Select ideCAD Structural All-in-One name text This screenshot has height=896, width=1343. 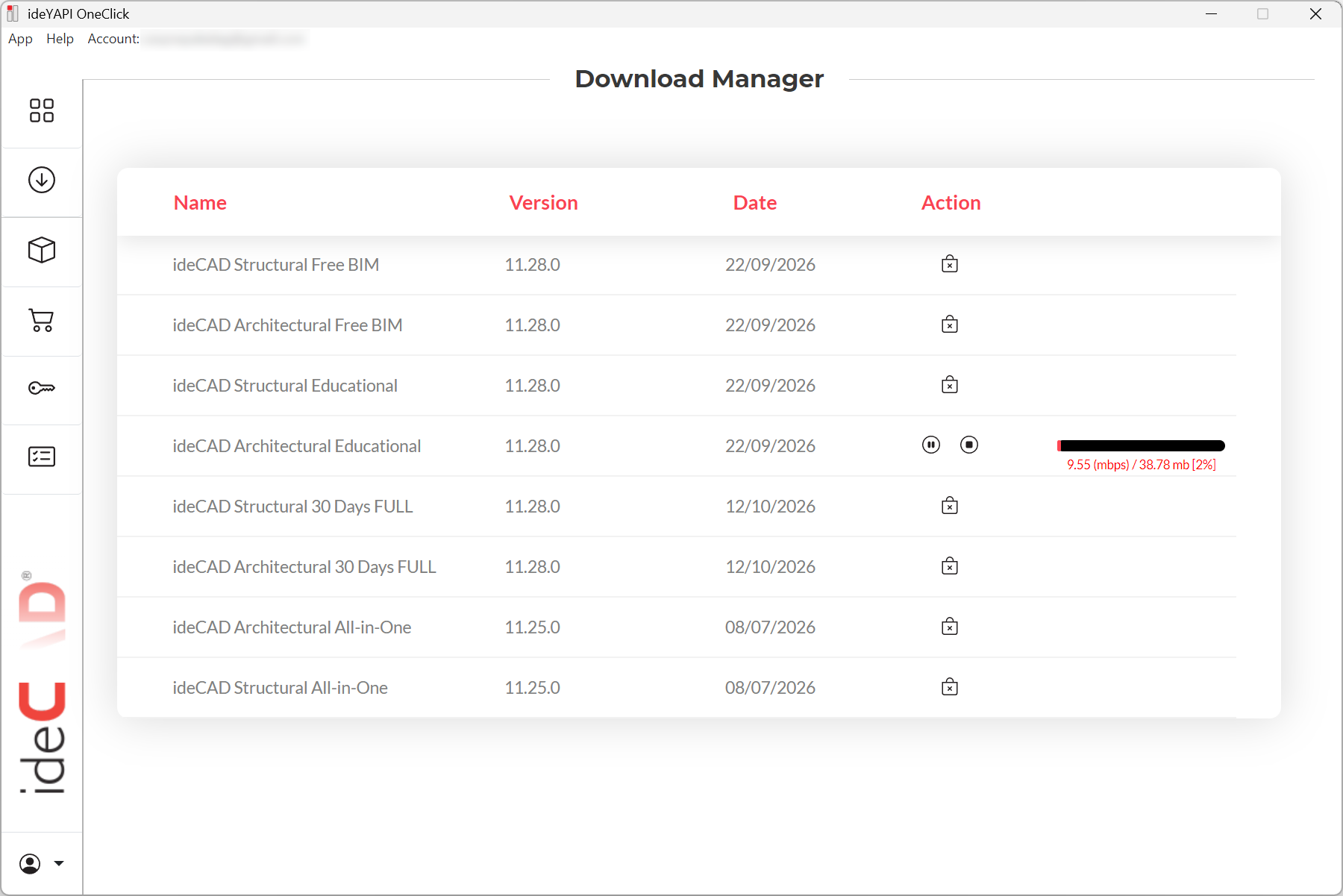coord(280,688)
